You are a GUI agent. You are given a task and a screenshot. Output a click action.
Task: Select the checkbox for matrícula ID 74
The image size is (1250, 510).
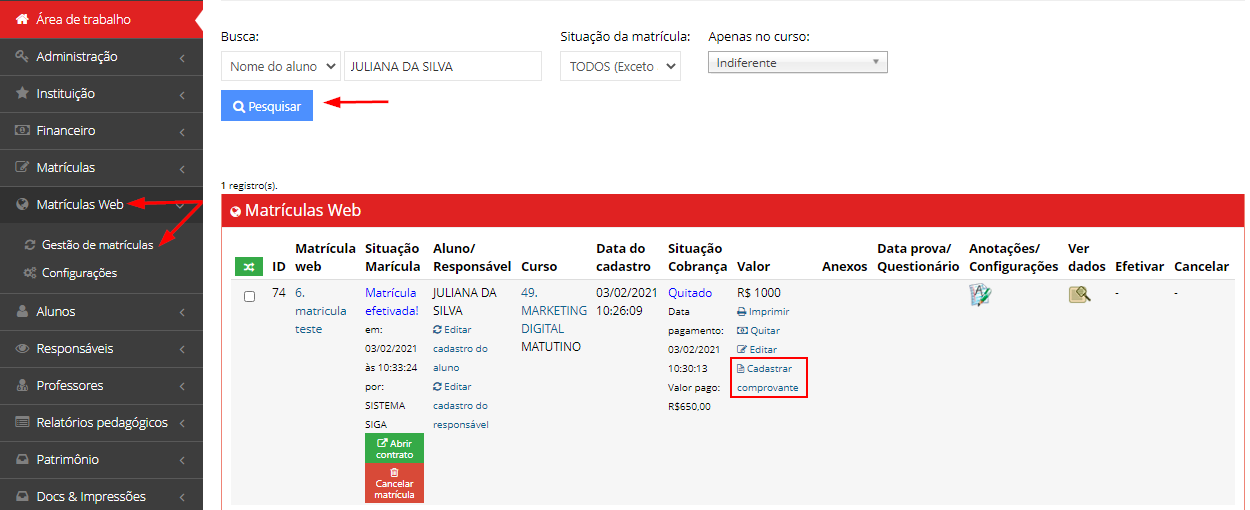(x=250, y=296)
